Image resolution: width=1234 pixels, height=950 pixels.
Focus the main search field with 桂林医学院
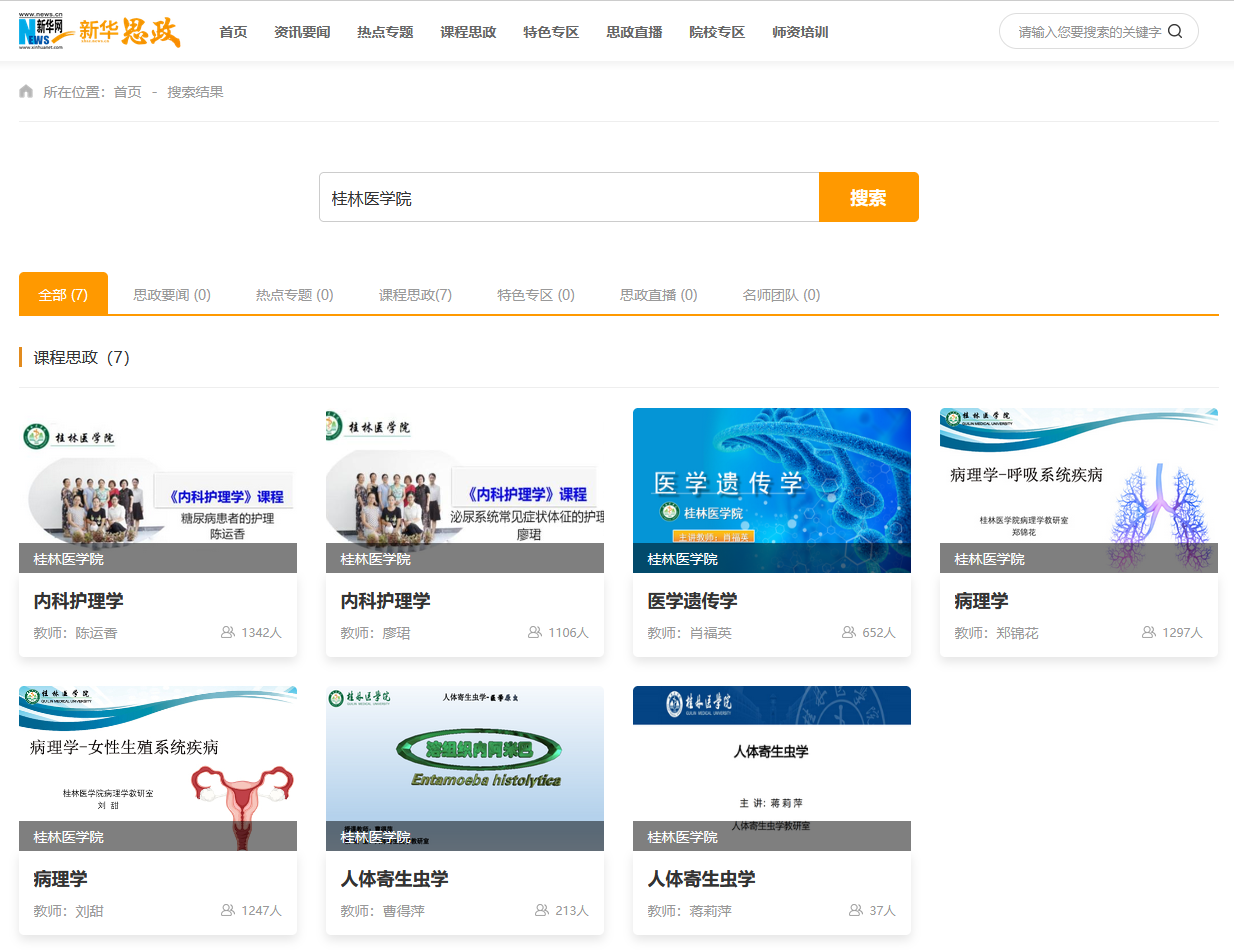pyautogui.click(x=568, y=198)
